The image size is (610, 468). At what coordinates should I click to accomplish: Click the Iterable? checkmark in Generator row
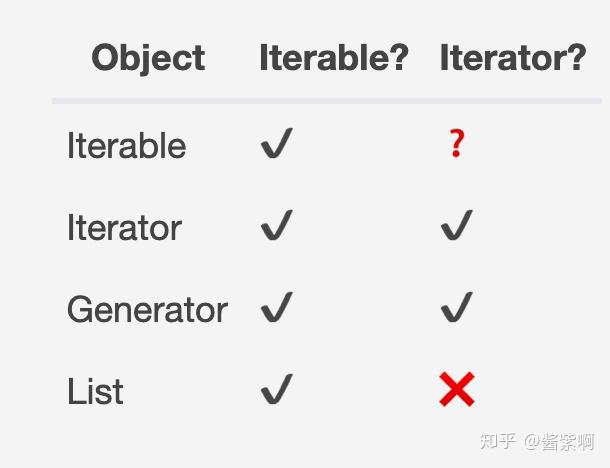coord(277,307)
